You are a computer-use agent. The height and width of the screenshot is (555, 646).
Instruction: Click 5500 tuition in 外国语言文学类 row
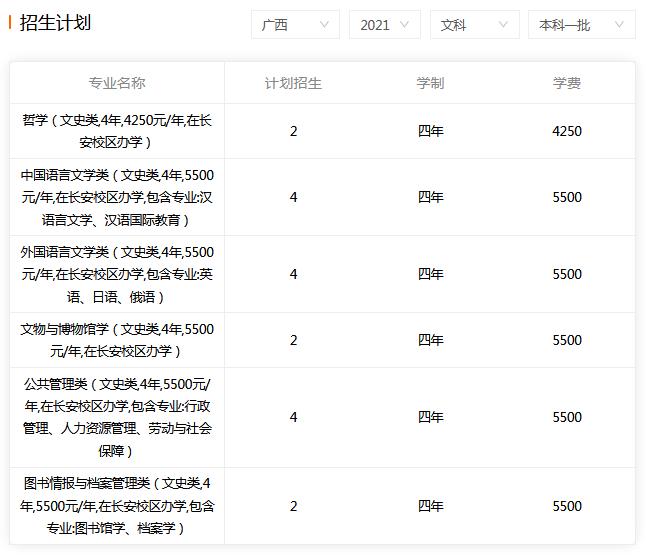pos(567,274)
